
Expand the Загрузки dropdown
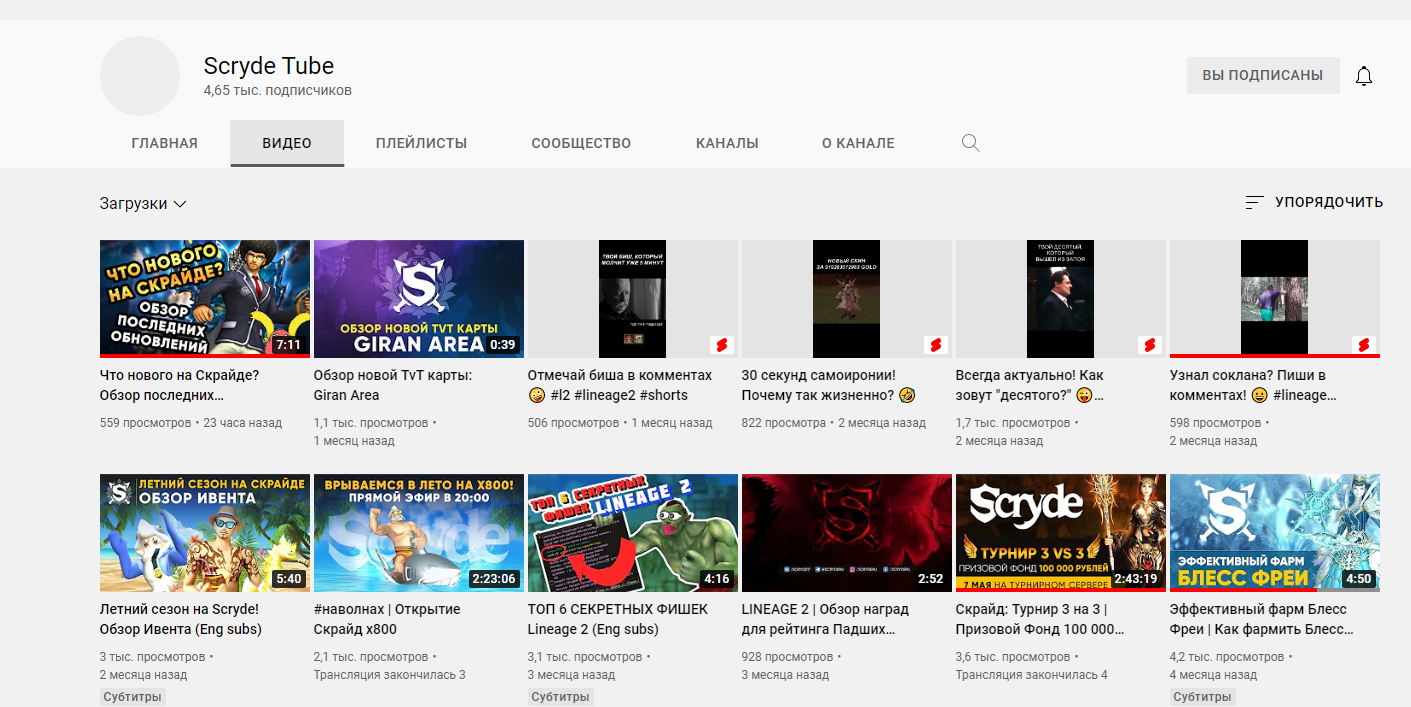[x=143, y=204]
